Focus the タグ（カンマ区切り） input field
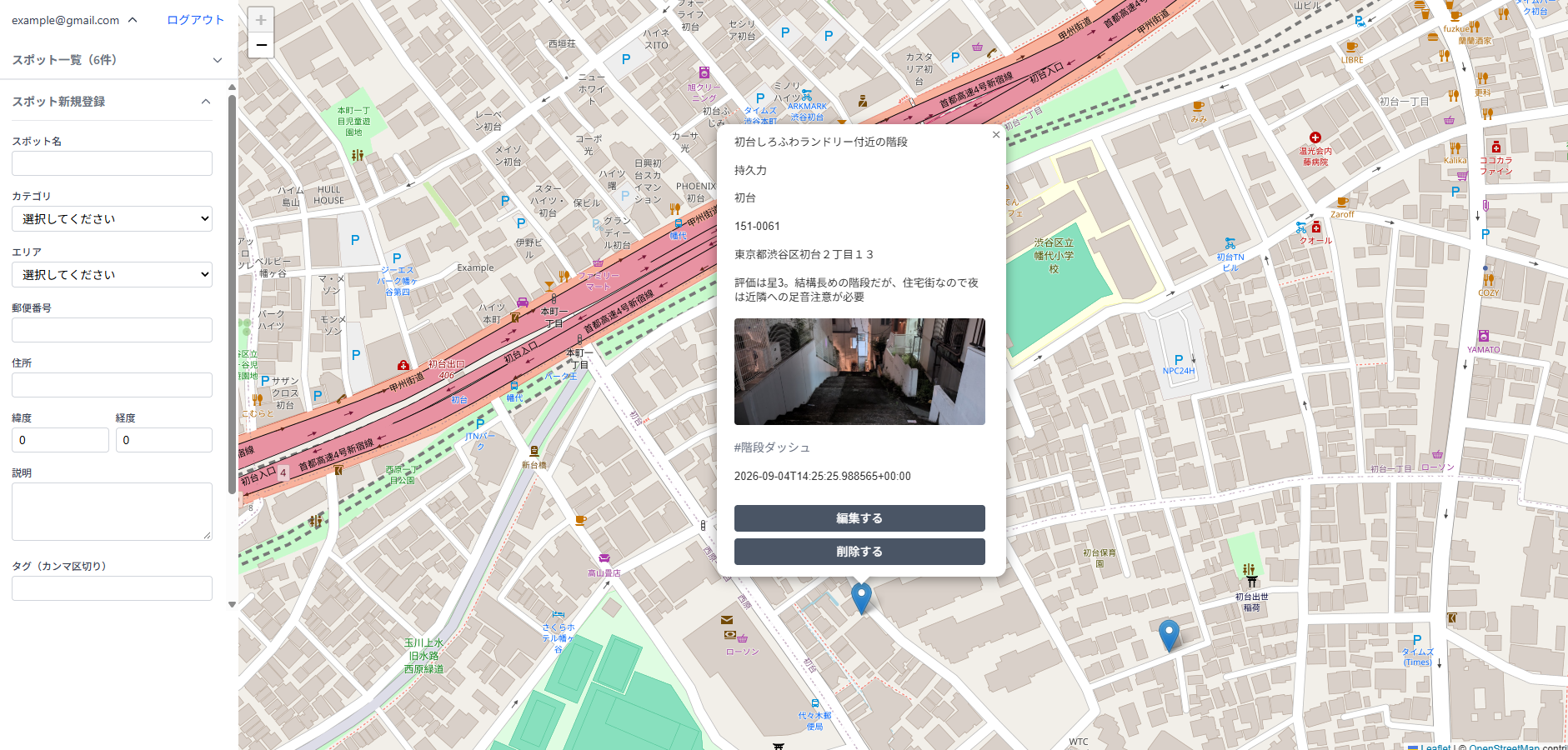1568x750 pixels. click(112, 588)
